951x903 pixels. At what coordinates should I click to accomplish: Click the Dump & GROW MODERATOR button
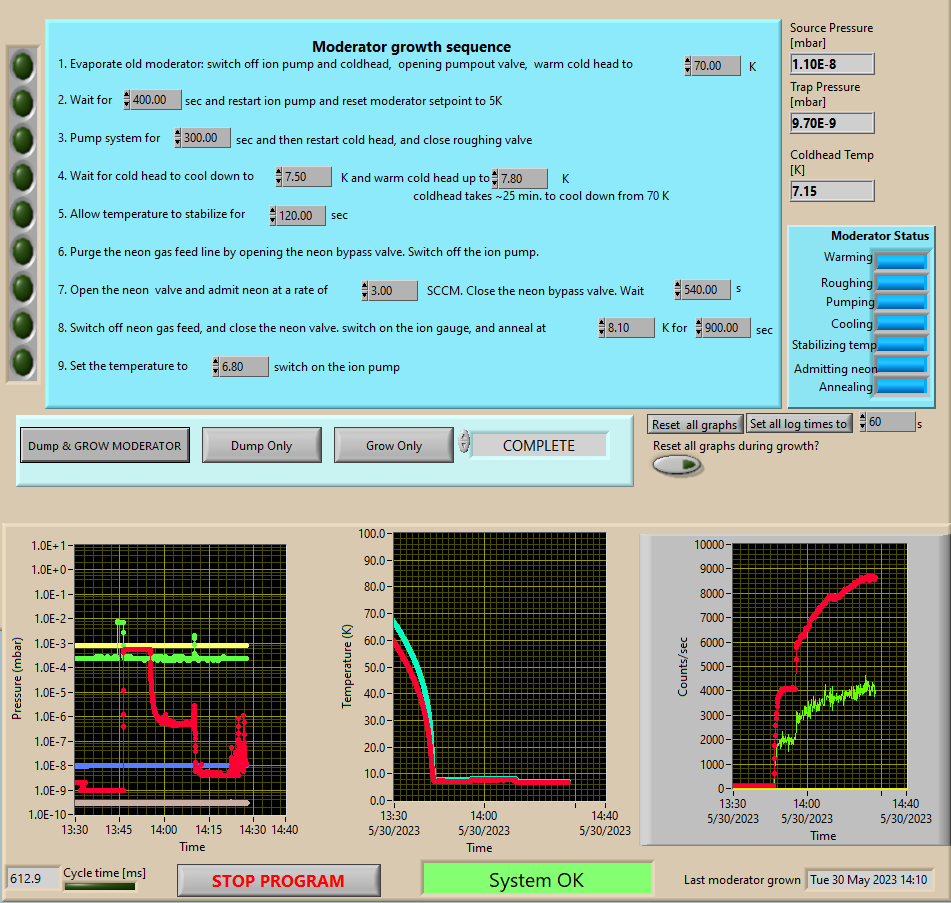[x=104, y=445]
